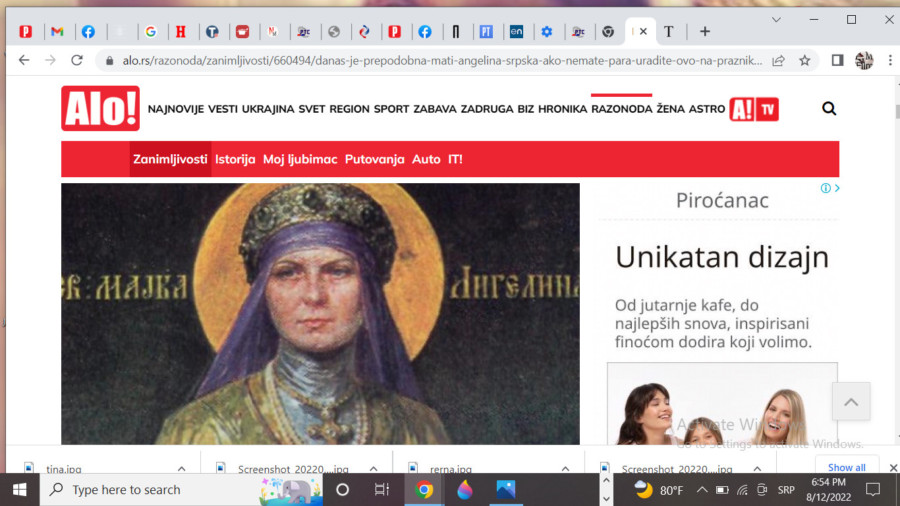The image size is (900, 506).
Task: Go back to the previous page
Action: (24, 60)
